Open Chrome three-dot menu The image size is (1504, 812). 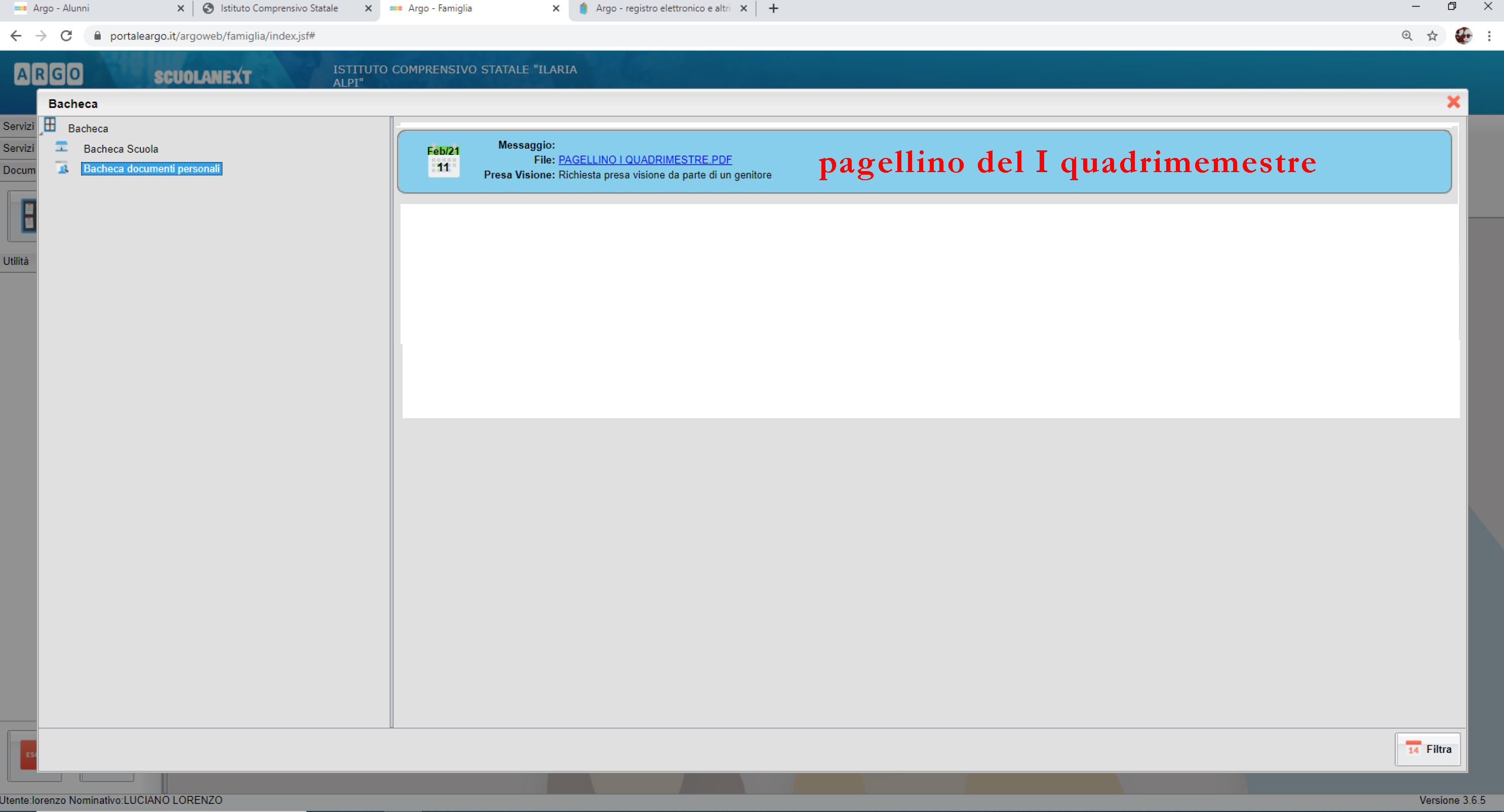click(1489, 35)
